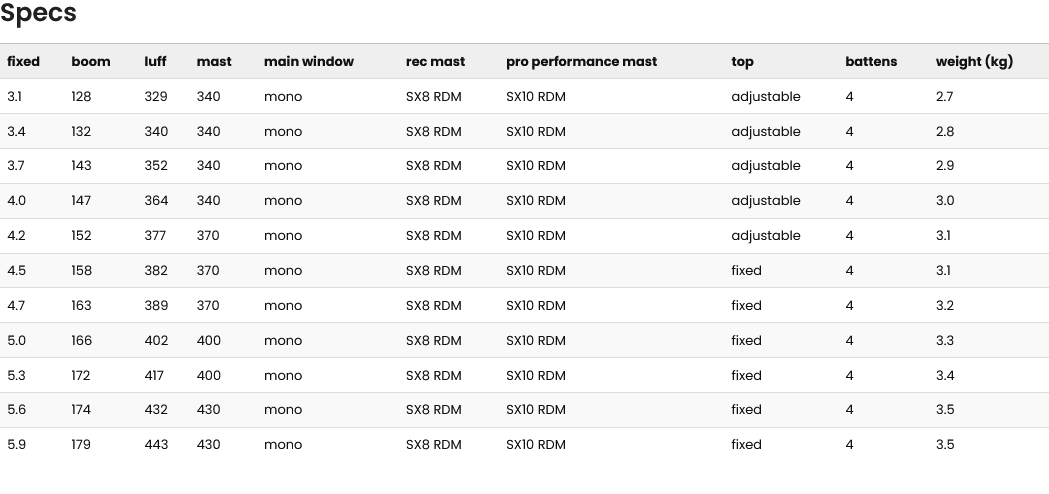Select the top column header

(x=743, y=62)
